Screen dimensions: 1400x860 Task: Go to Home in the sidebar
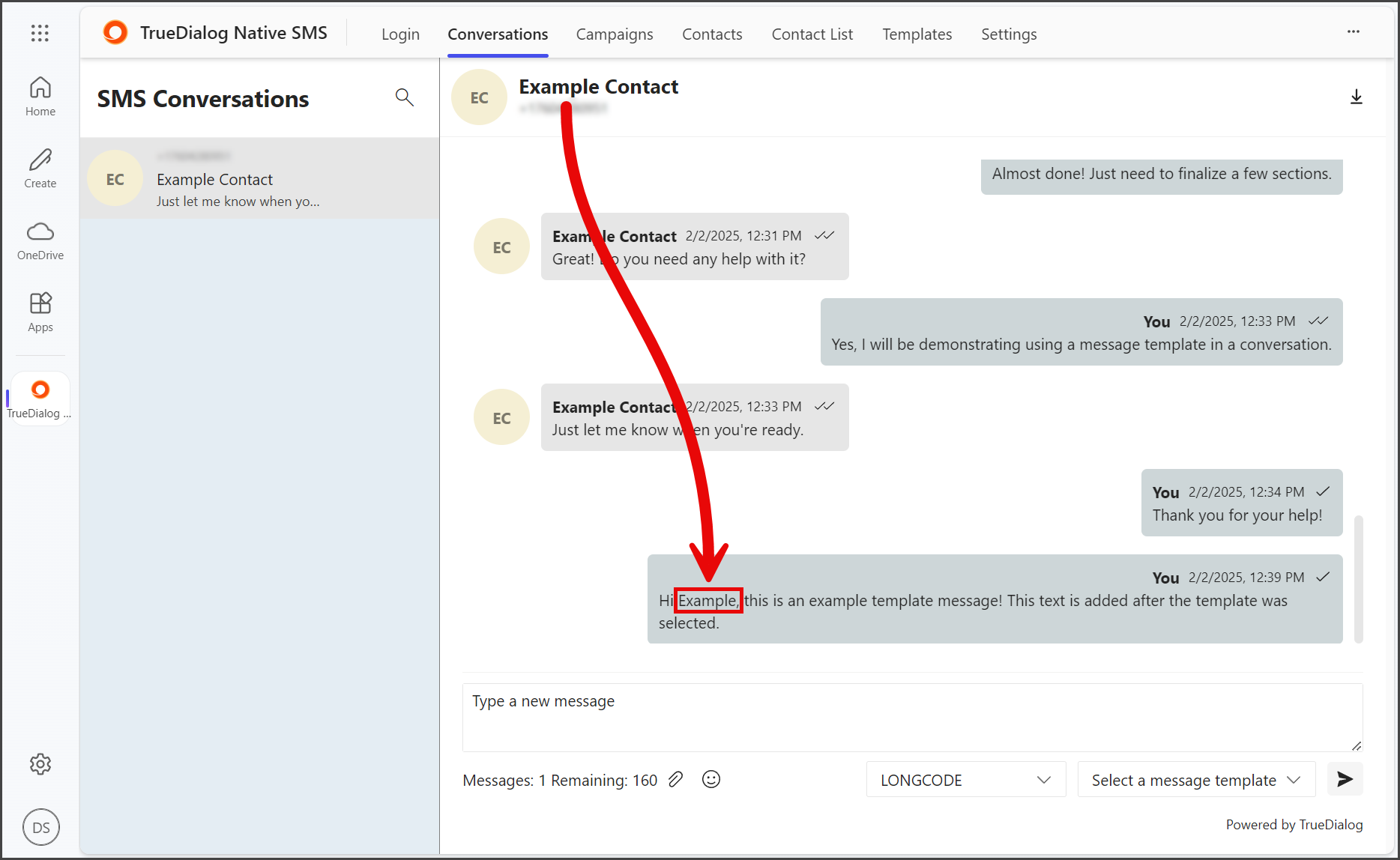[40, 97]
